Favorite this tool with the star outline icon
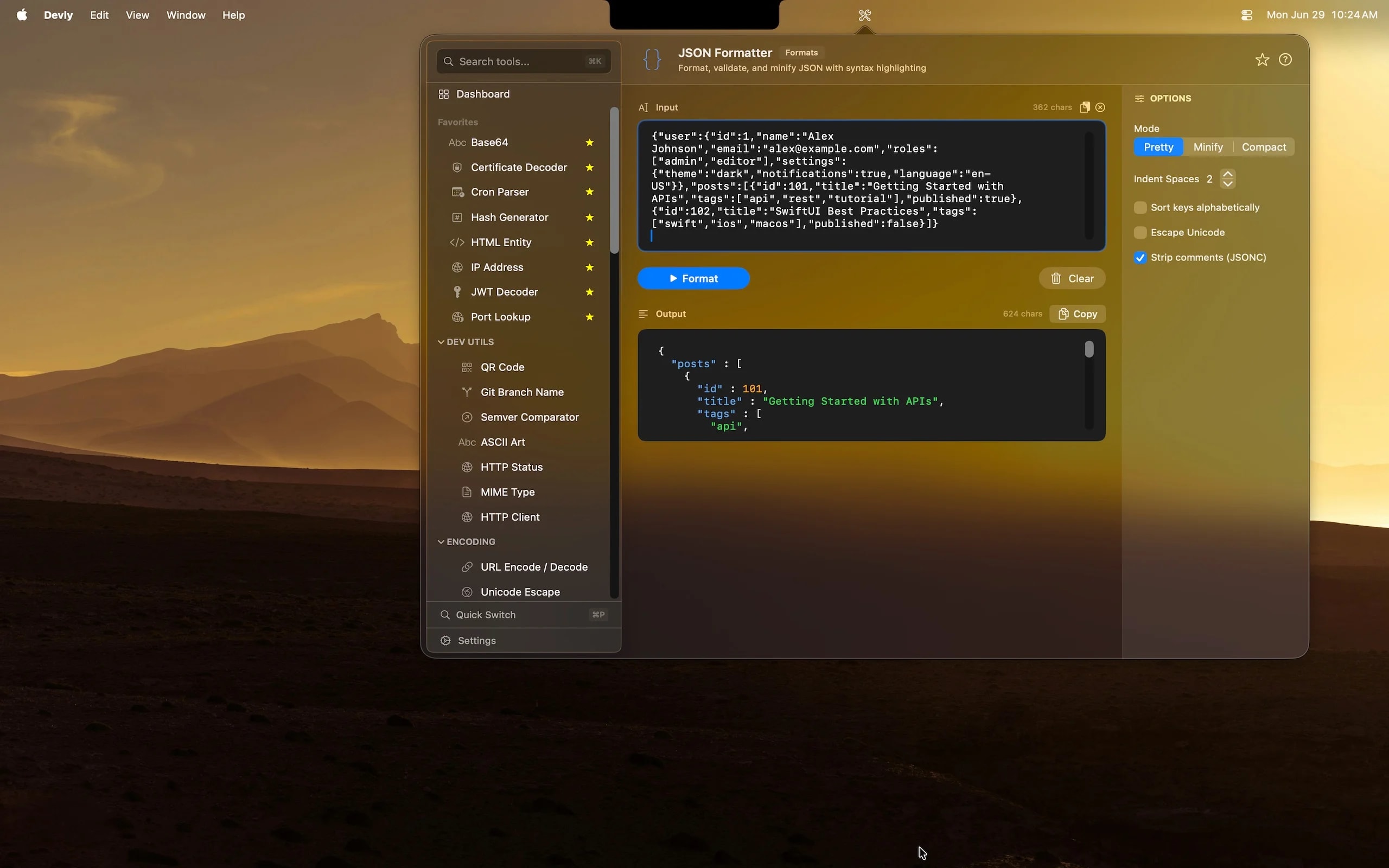1389x868 pixels. [x=1261, y=60]
